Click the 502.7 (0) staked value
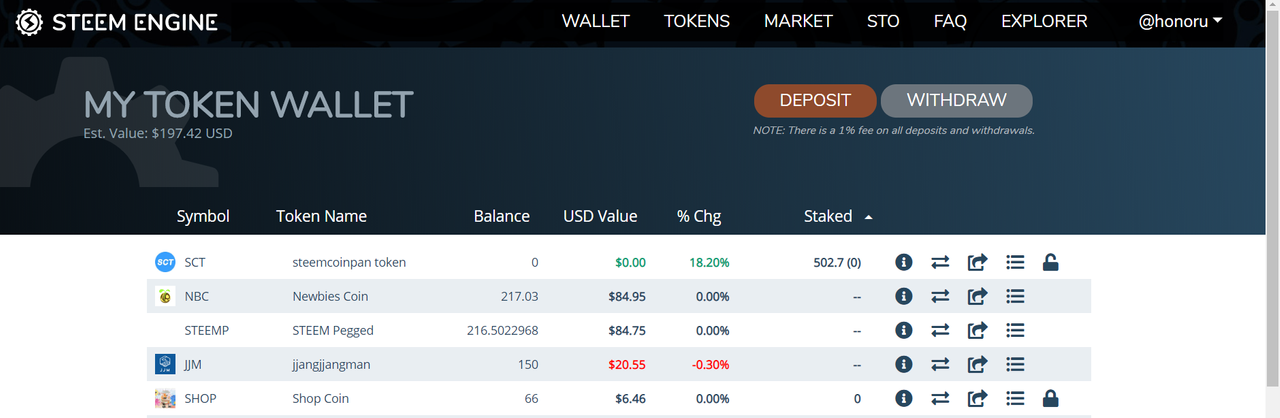The height and width of the screenshot is (418, 1280). [x=837, y=262]
